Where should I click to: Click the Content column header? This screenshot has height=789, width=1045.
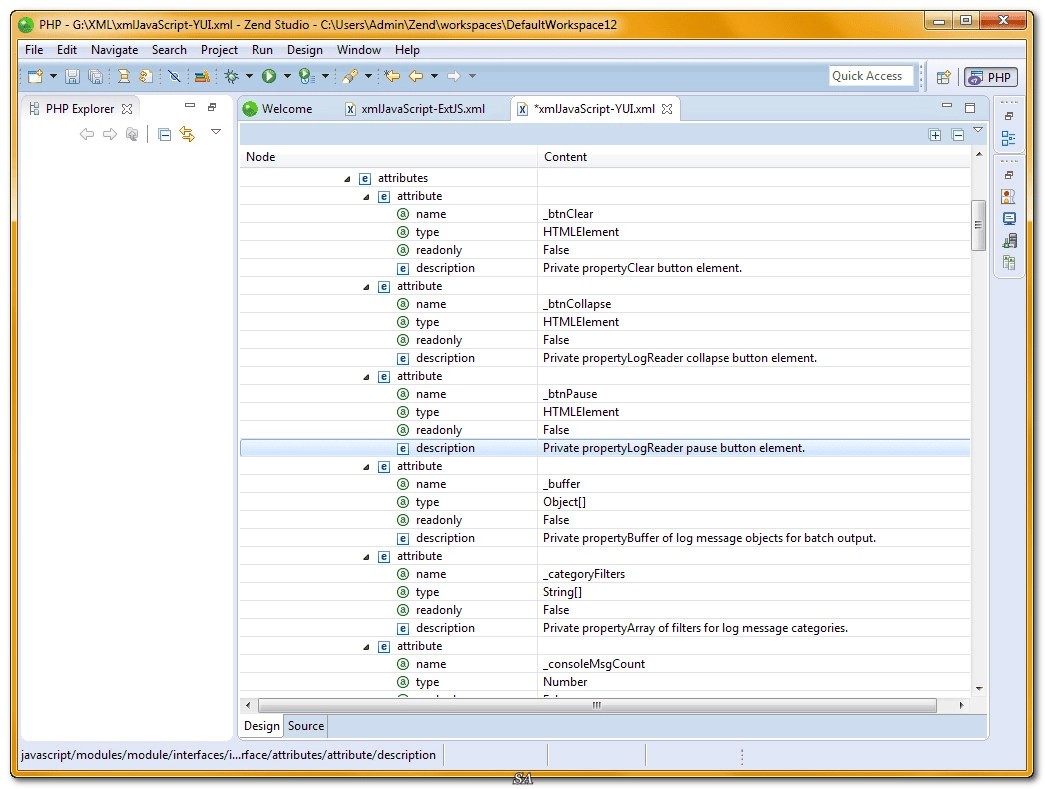pyautogui.click(x=754, y=157)
